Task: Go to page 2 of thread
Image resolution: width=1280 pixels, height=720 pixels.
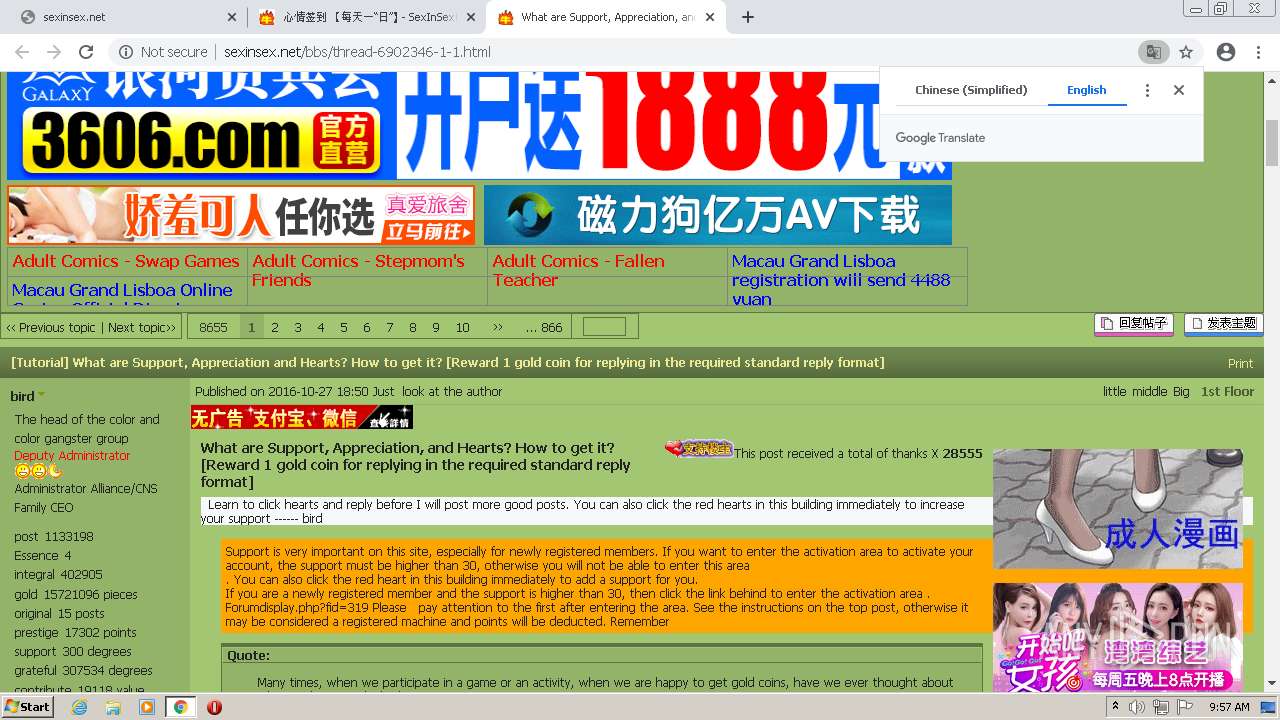Action: coord(275,327)
